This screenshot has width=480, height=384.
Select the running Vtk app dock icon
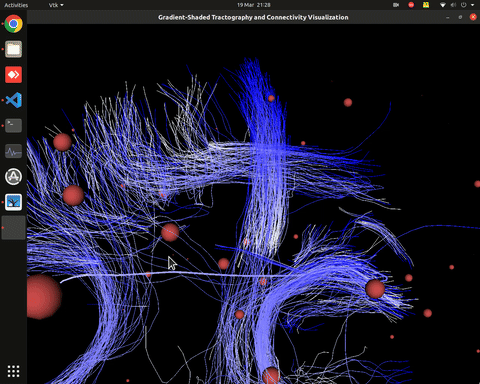point(13,228)
